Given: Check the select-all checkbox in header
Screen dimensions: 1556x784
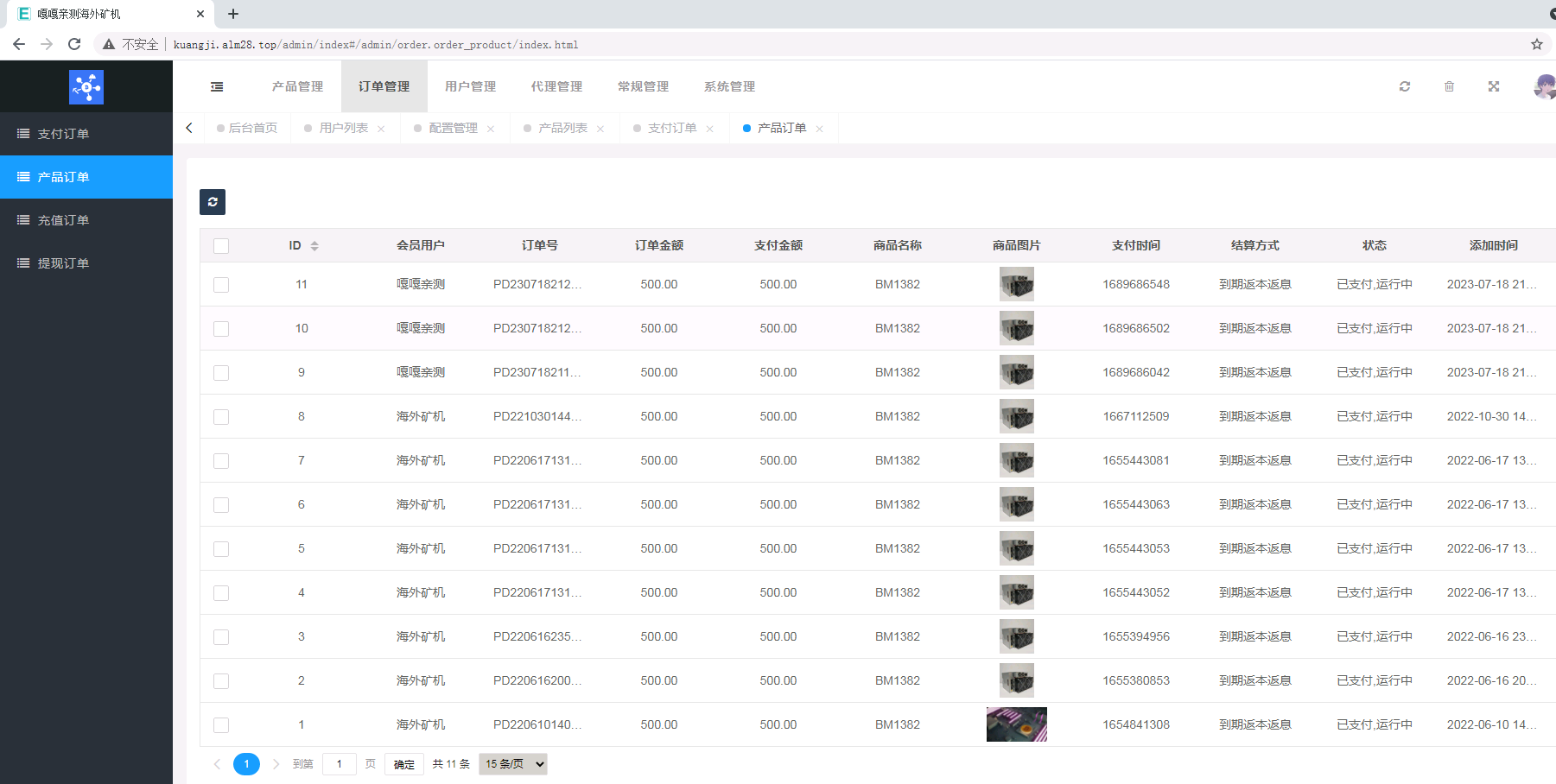Looking at the screenshot, I should click(221, 246).
